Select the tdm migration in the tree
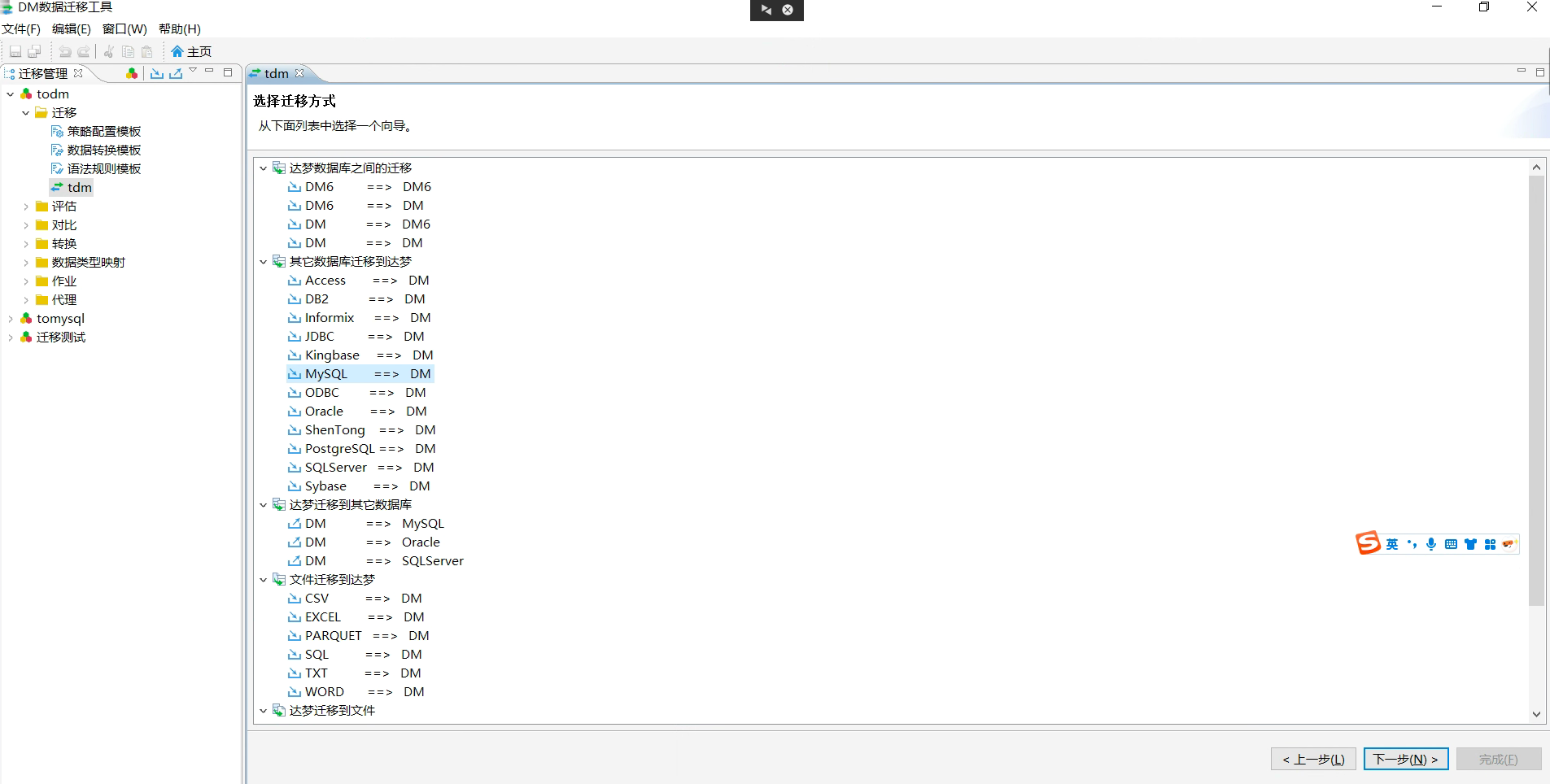Image resolution: width=1550 pixels, height=784 pixels. (72, 188)
